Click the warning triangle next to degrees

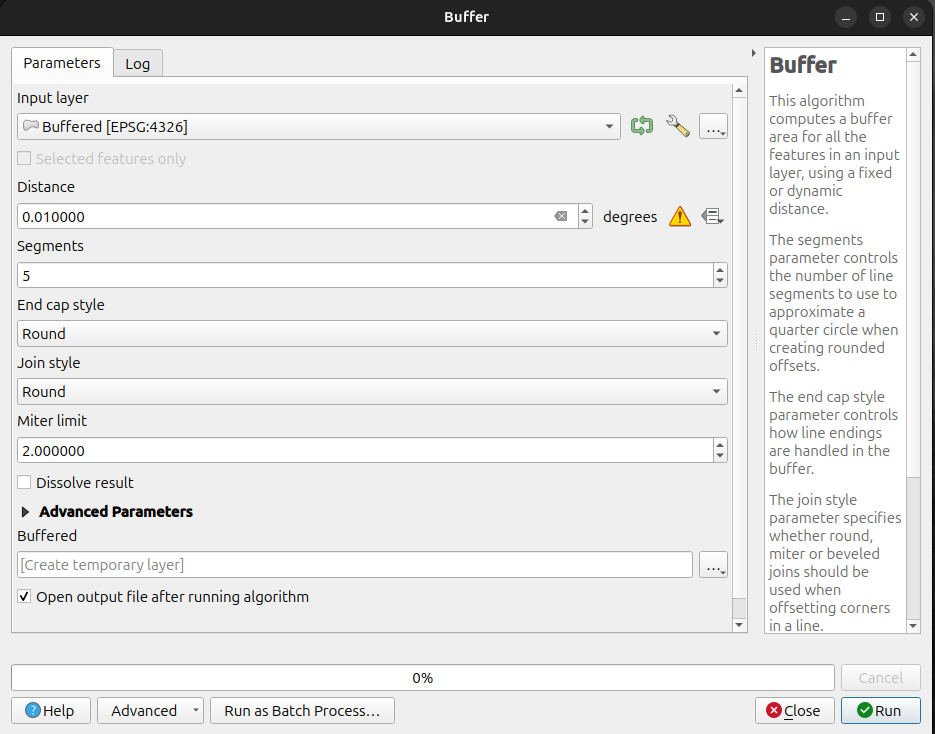680,216
